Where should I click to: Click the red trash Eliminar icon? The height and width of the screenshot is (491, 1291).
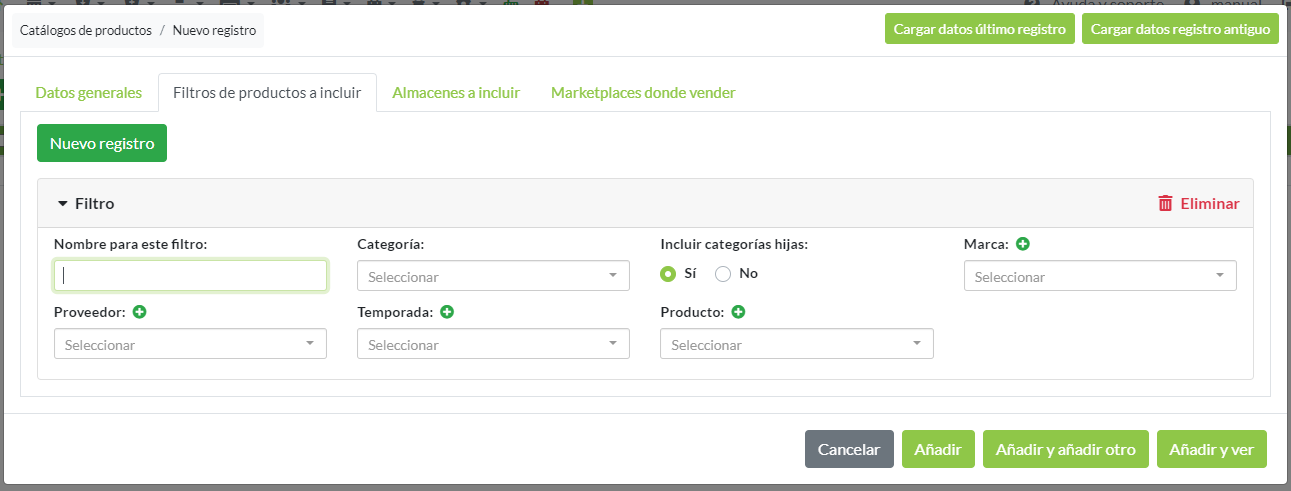(x=1165, y=204)
